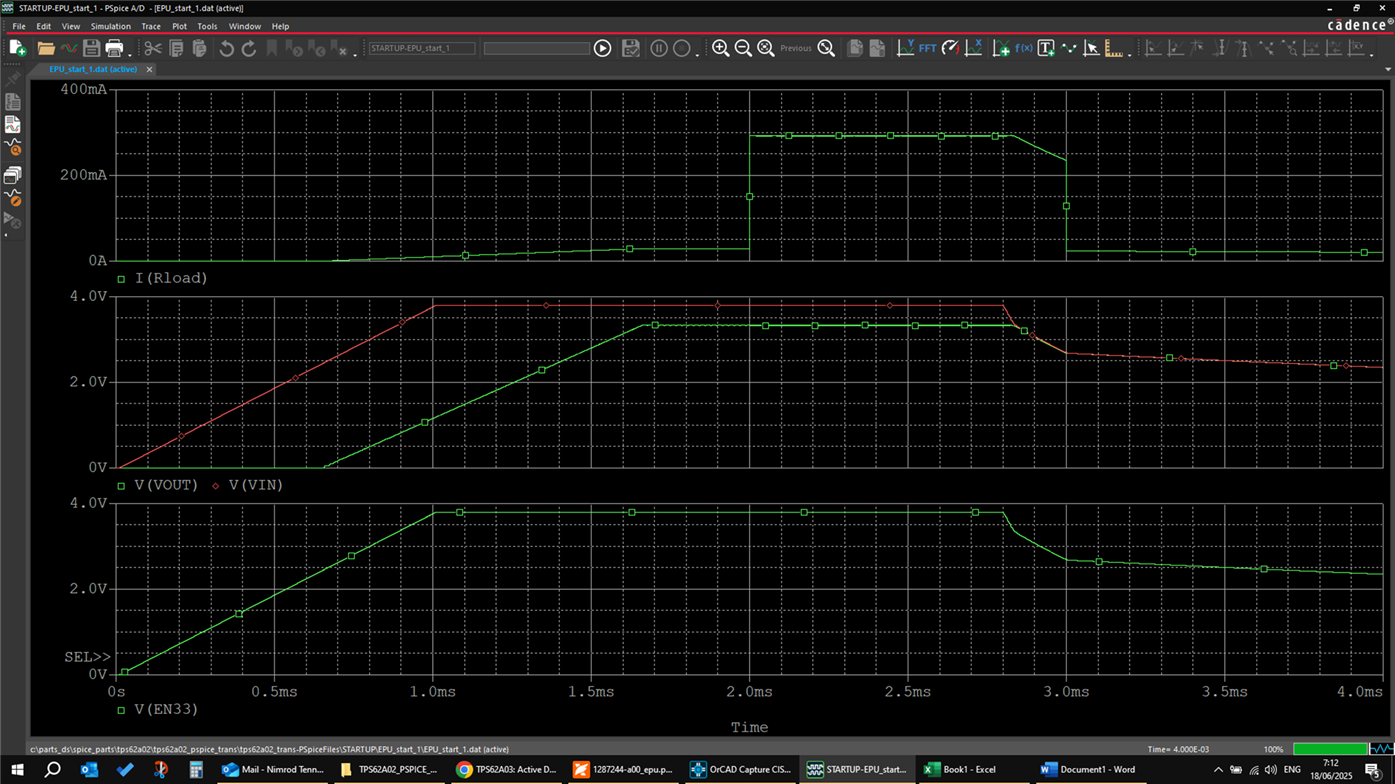The width and height of the screenshot is (1395, 784).
Task: Open the Edit menu
Action: (44, 26)
